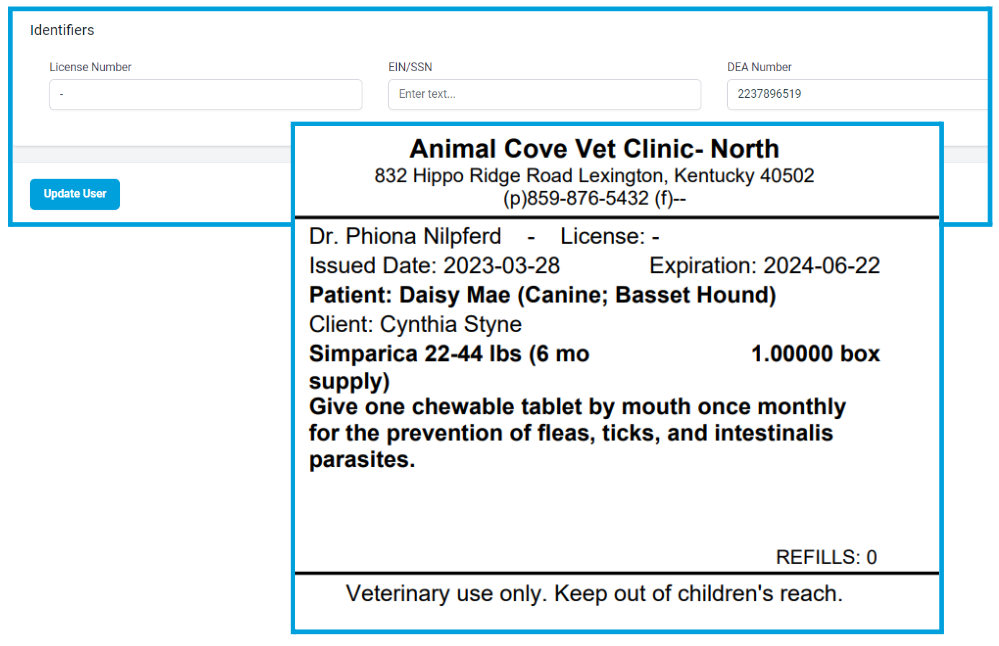
Task: Click the EIN/SSN field label
Action: coord(410,67)
